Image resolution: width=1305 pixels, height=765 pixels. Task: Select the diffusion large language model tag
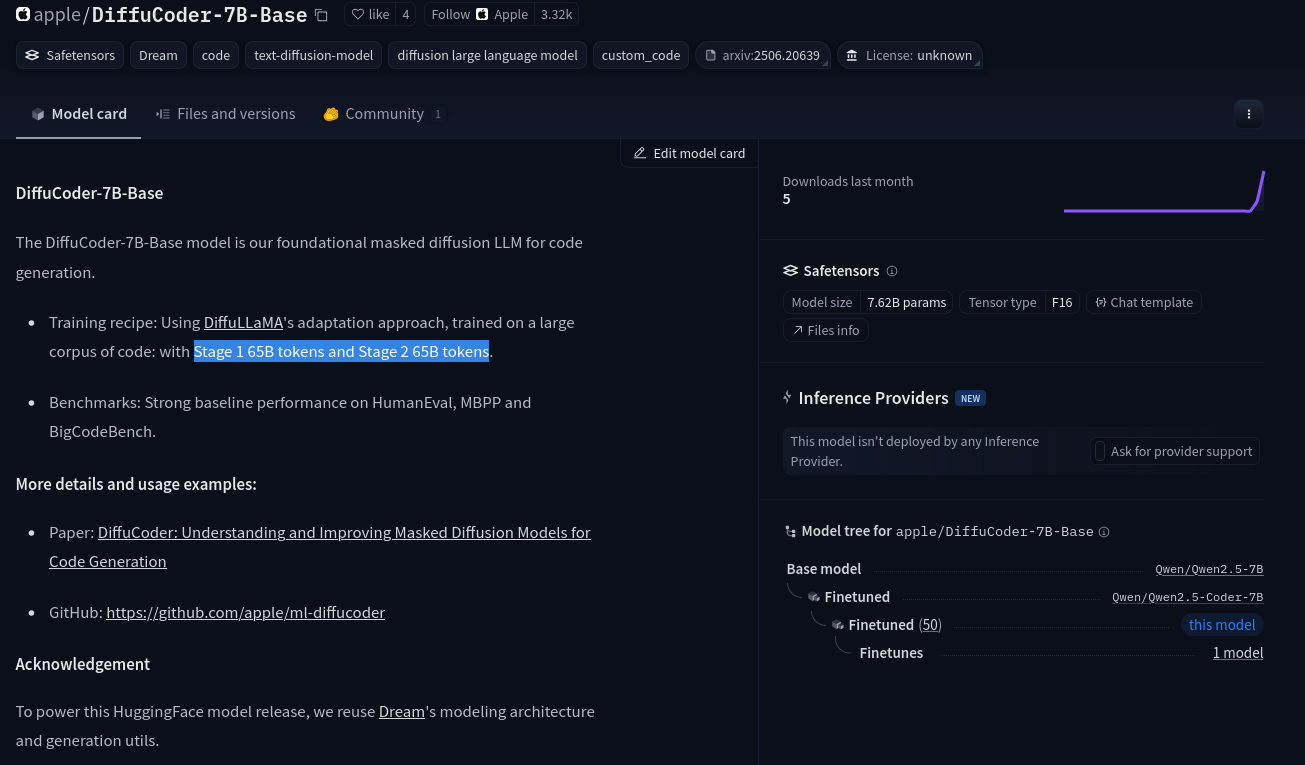click(487, 56)
